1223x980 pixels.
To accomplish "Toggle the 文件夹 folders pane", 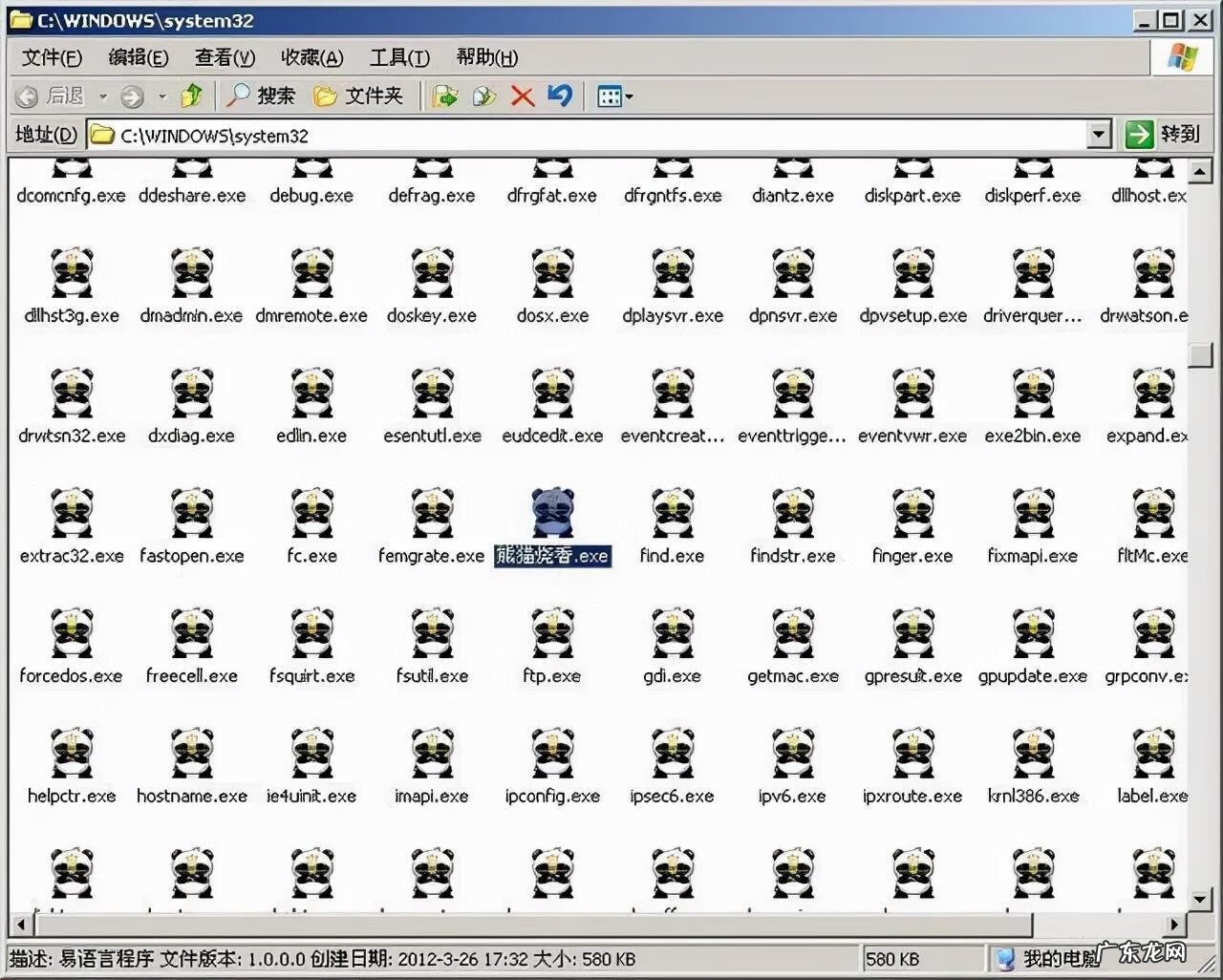I will point(359,96).
